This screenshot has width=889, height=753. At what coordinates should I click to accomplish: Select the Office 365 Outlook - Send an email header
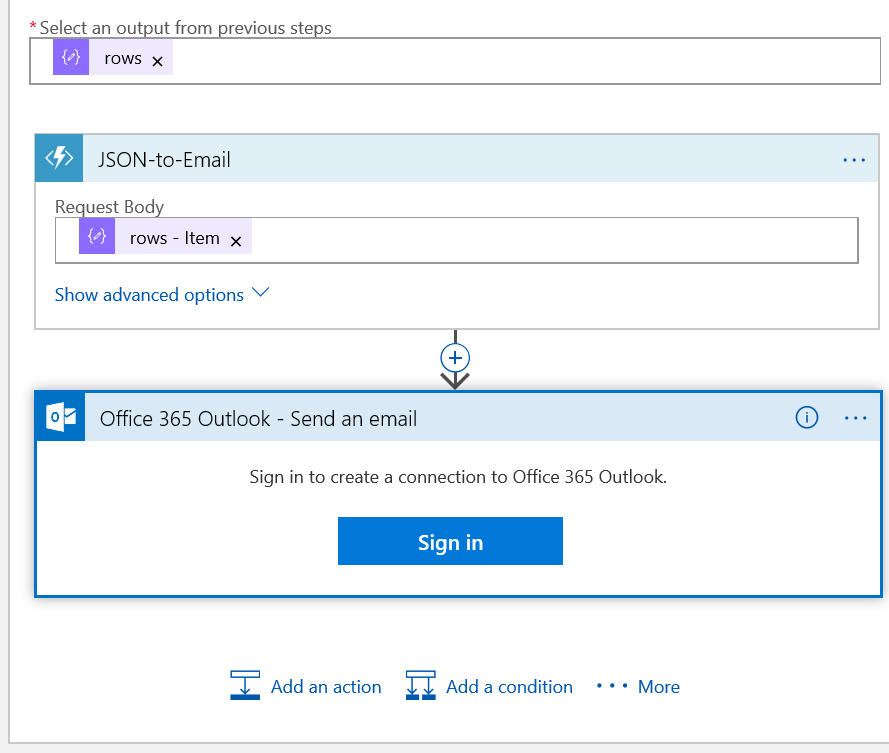[258, 419]
